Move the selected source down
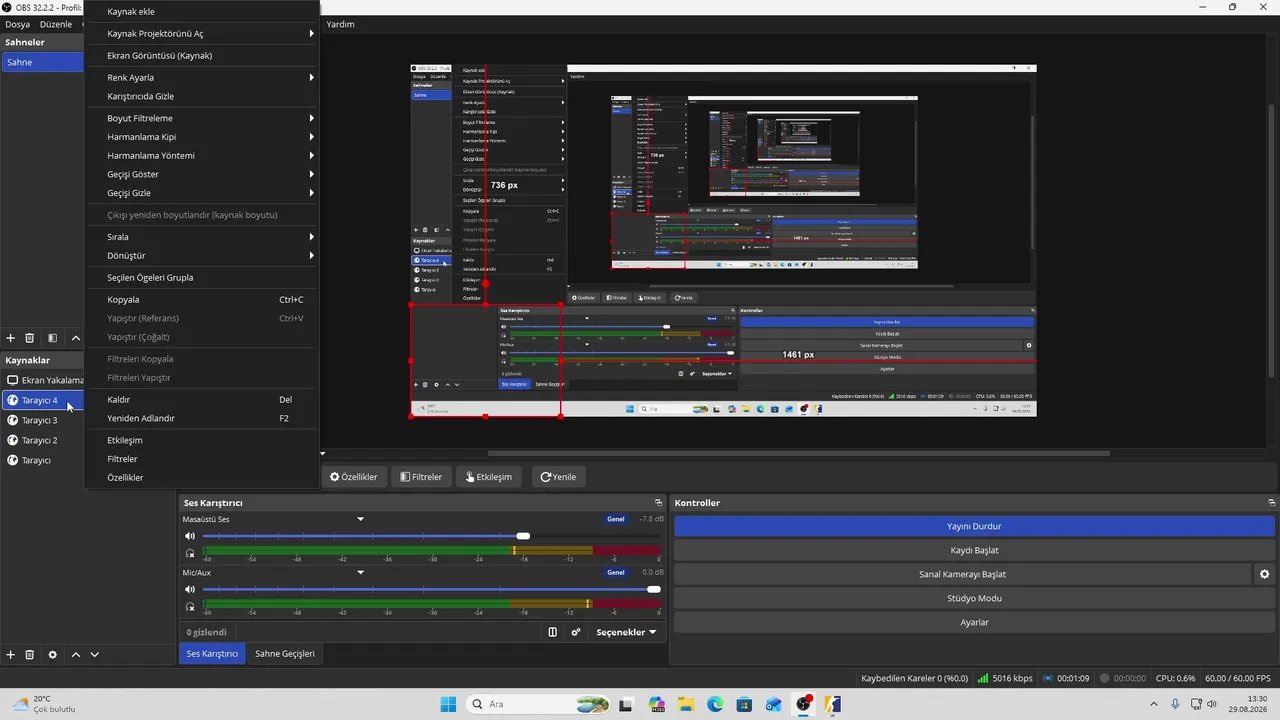 tap(95, 654)
